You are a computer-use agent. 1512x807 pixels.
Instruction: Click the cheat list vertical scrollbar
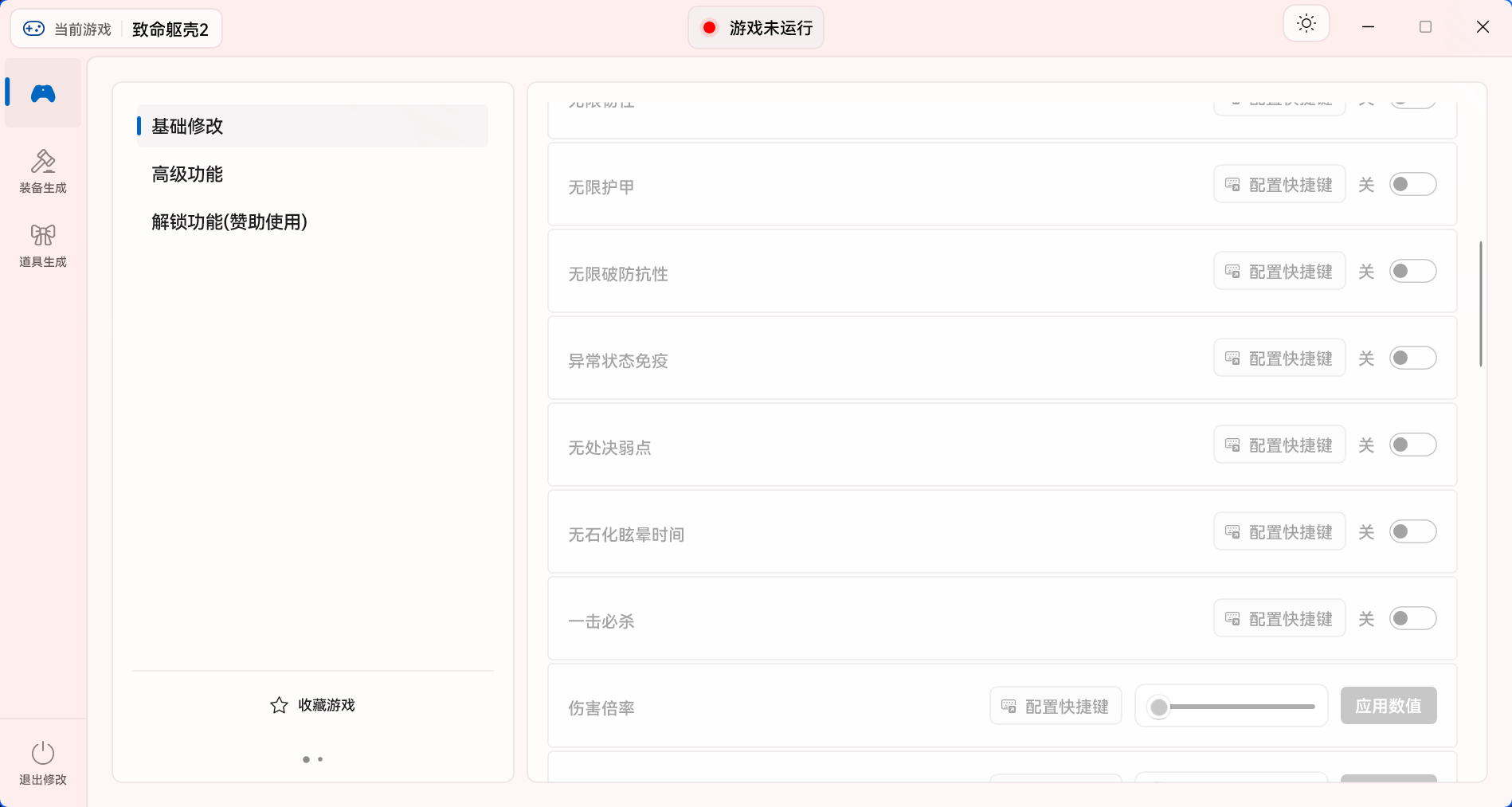[x=1481, y=304]
